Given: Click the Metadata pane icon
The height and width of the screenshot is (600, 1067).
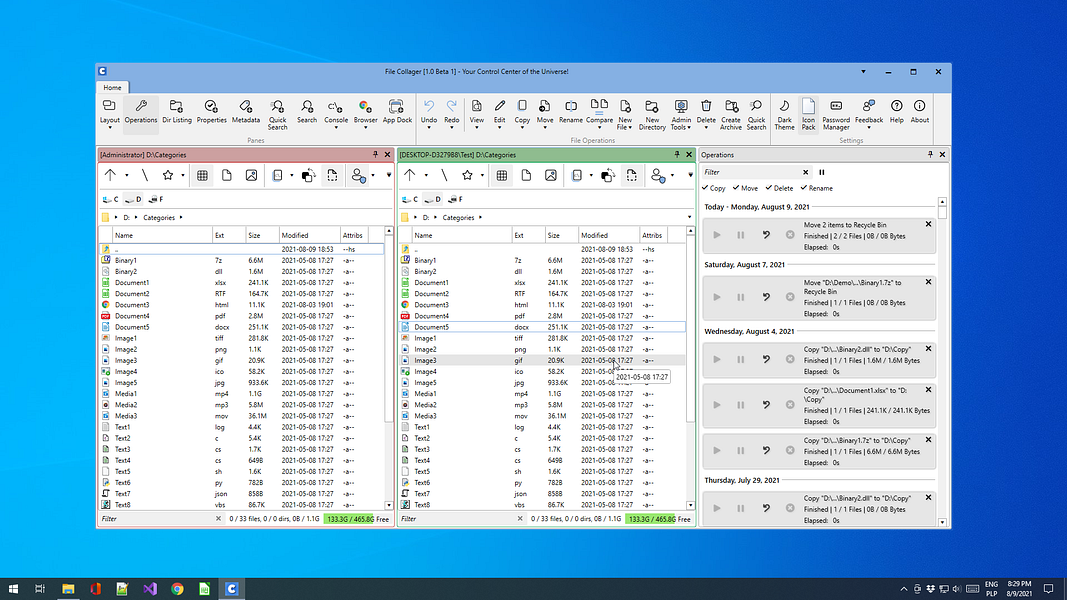Looking at the screenshot, I should point(246,111).
